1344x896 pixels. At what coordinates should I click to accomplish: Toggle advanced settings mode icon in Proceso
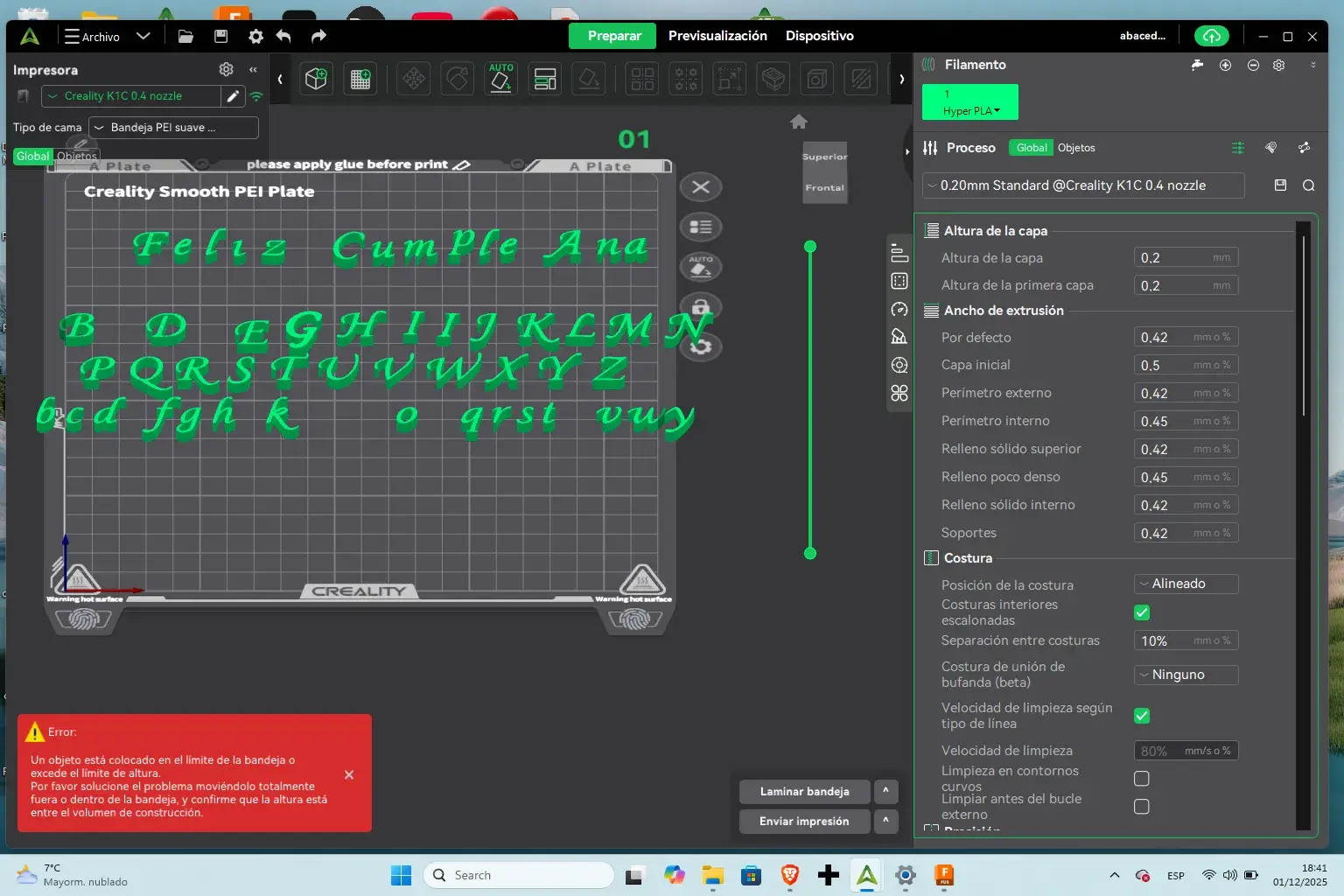1237,148
